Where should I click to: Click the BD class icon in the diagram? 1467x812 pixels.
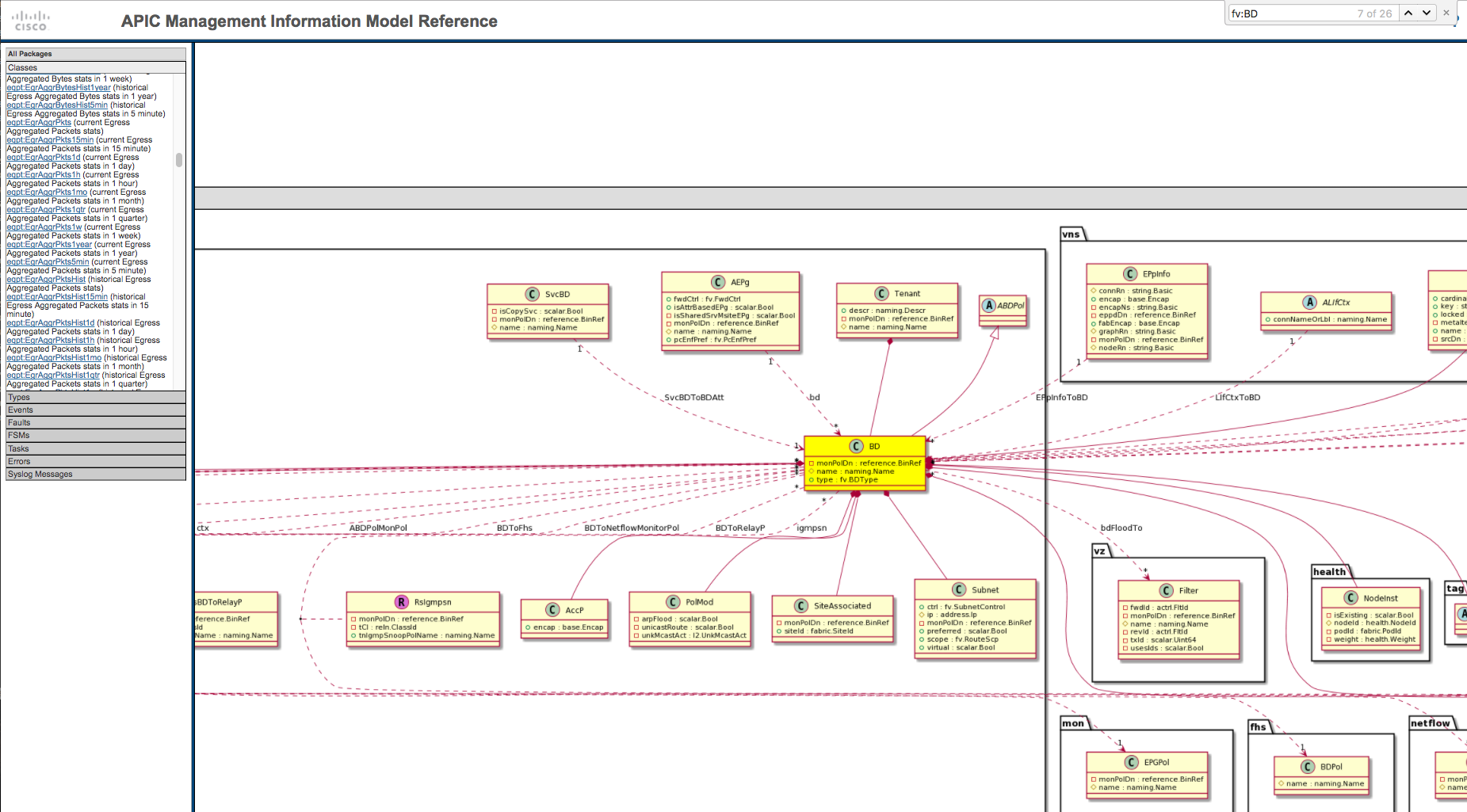pos(855,446)
